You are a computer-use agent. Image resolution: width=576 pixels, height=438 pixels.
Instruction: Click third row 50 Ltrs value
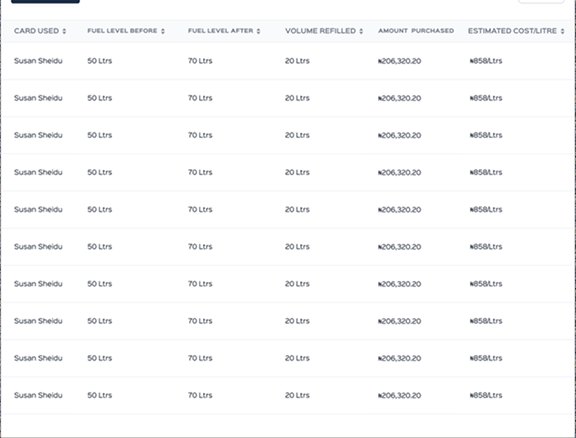pyautogui.click(x=100, y=135)
